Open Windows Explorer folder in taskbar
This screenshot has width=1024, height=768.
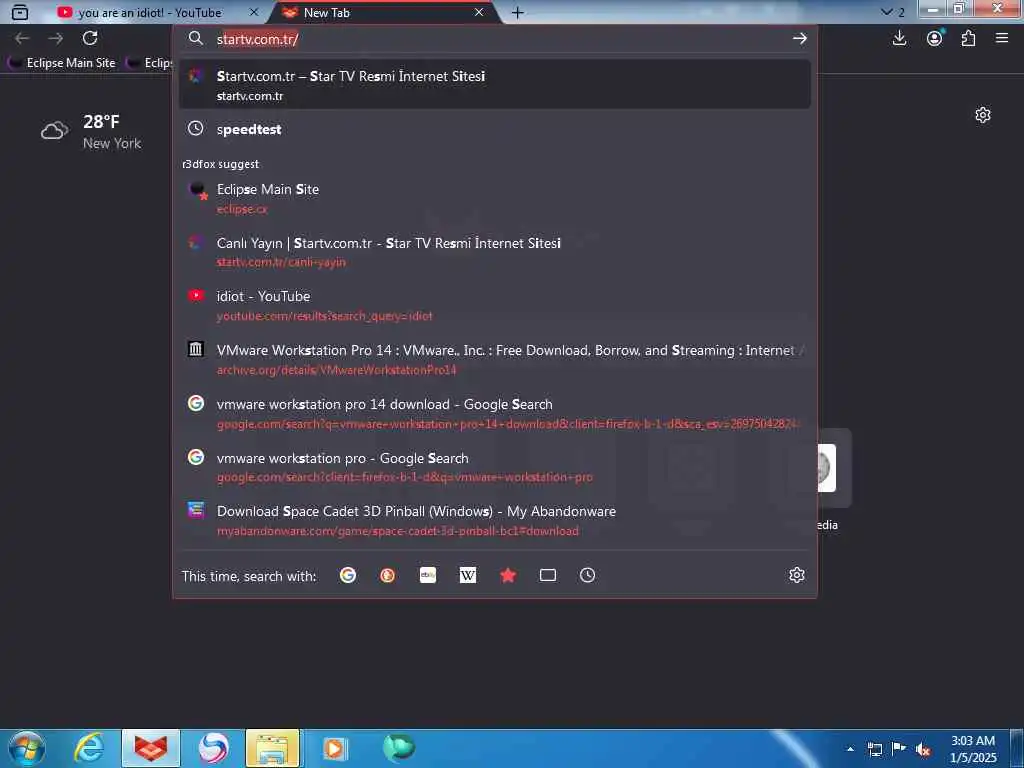pos(272,748)
